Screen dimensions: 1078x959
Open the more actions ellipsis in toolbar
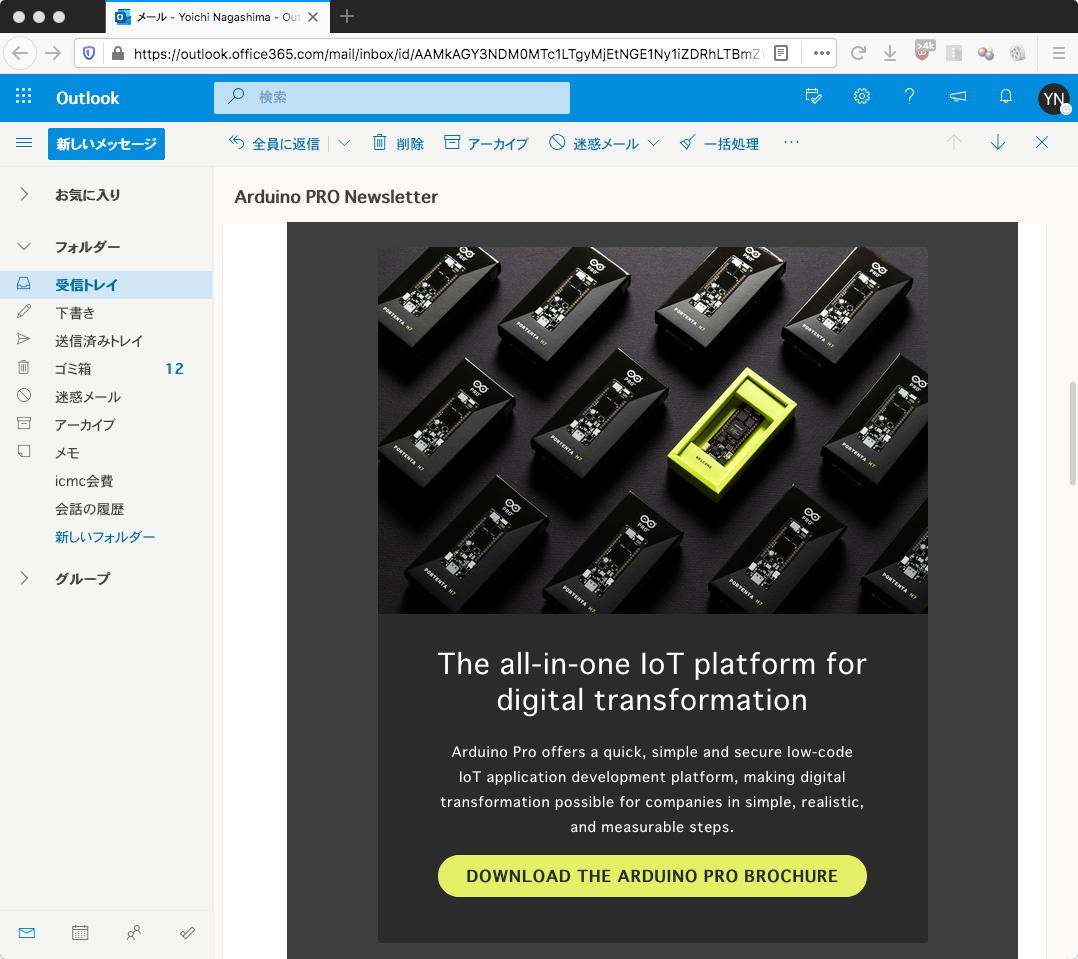pyautogui.click(x=791, y=142)
